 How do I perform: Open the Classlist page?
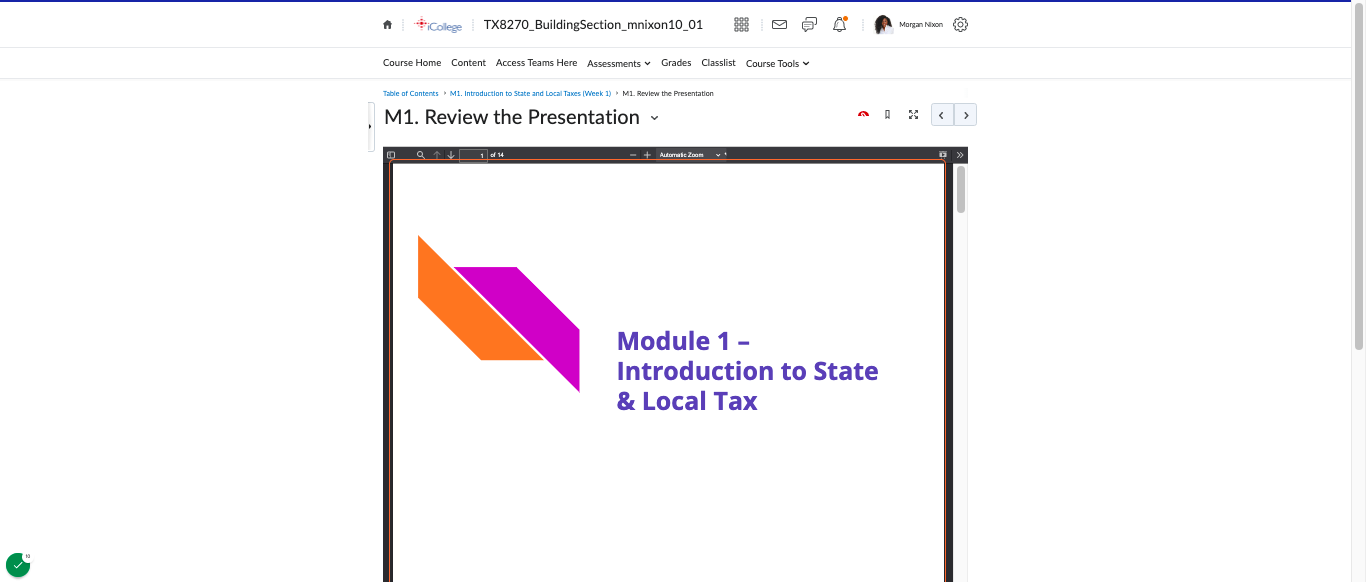(718, 63)
